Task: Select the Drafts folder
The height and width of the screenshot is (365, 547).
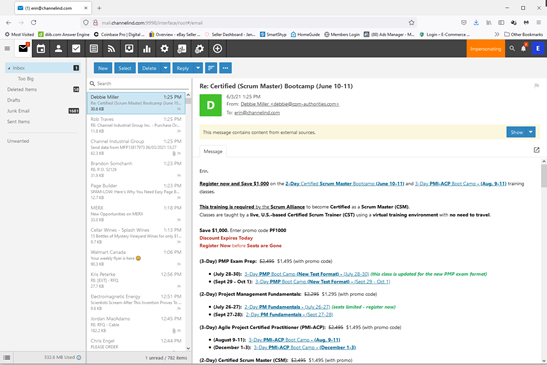Action: coord(14,100)
